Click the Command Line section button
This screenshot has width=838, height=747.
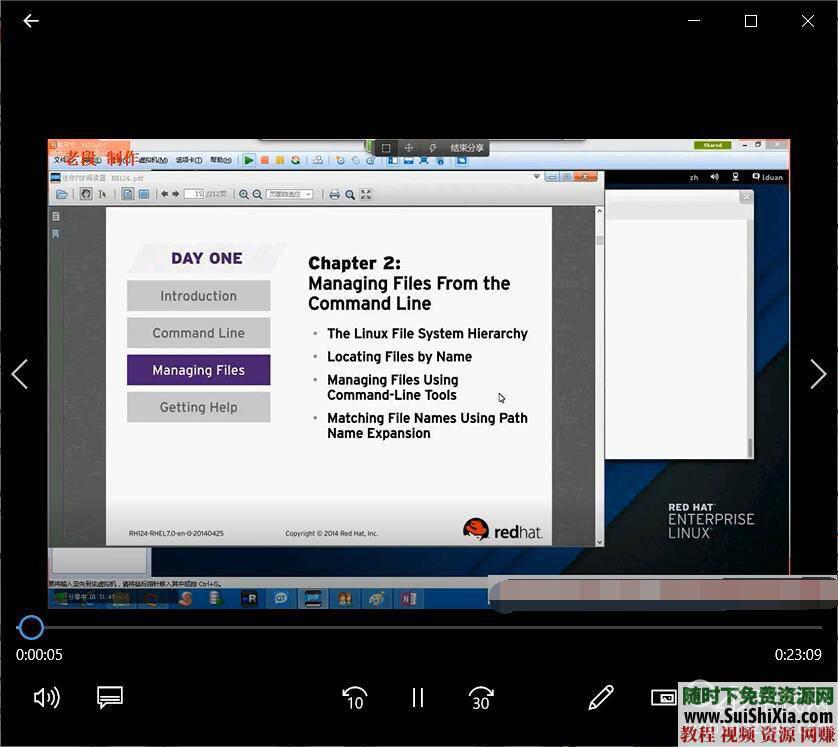coord(198,333)
